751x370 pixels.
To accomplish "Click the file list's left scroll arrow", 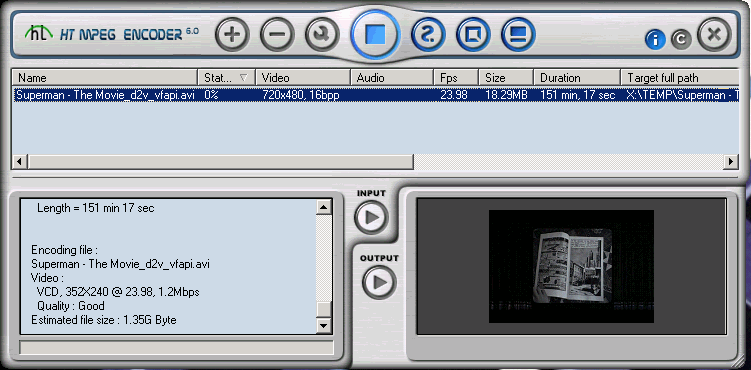I will pos(20,162).
